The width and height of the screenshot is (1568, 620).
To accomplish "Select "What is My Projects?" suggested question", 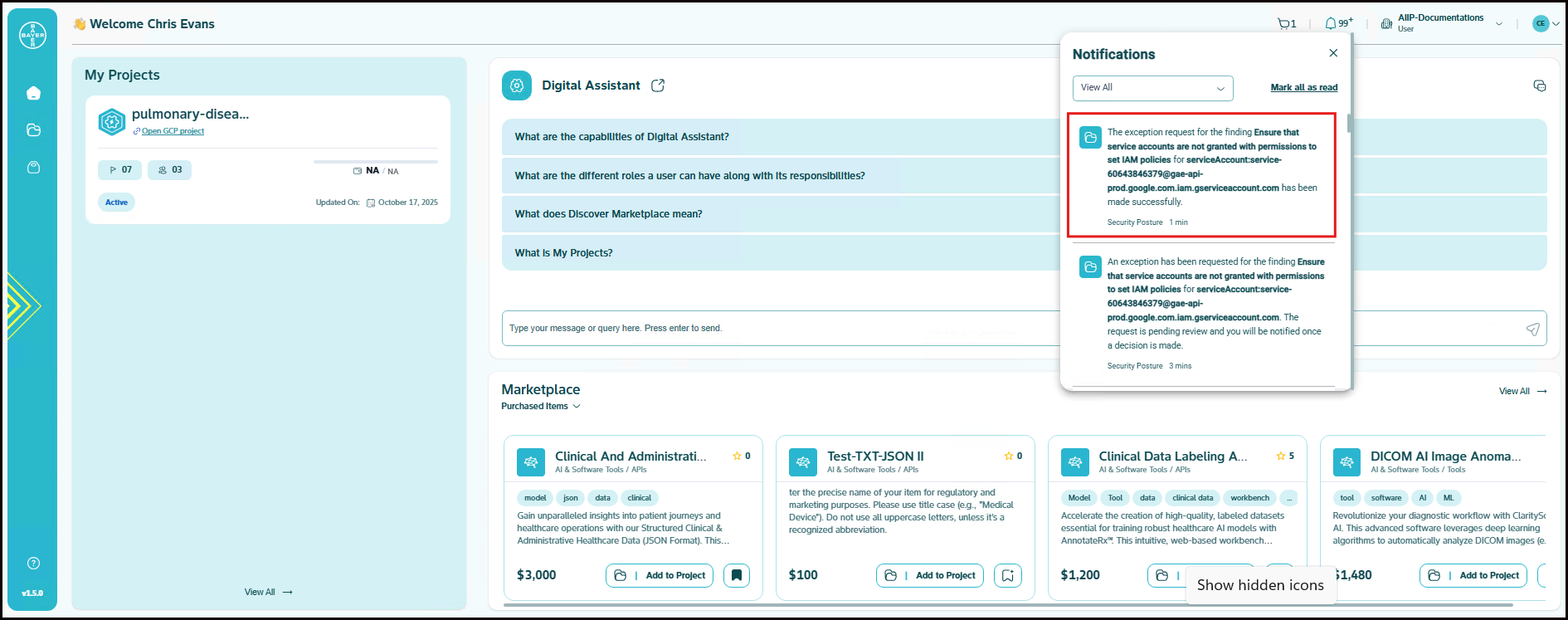I will tap(563, 253).
